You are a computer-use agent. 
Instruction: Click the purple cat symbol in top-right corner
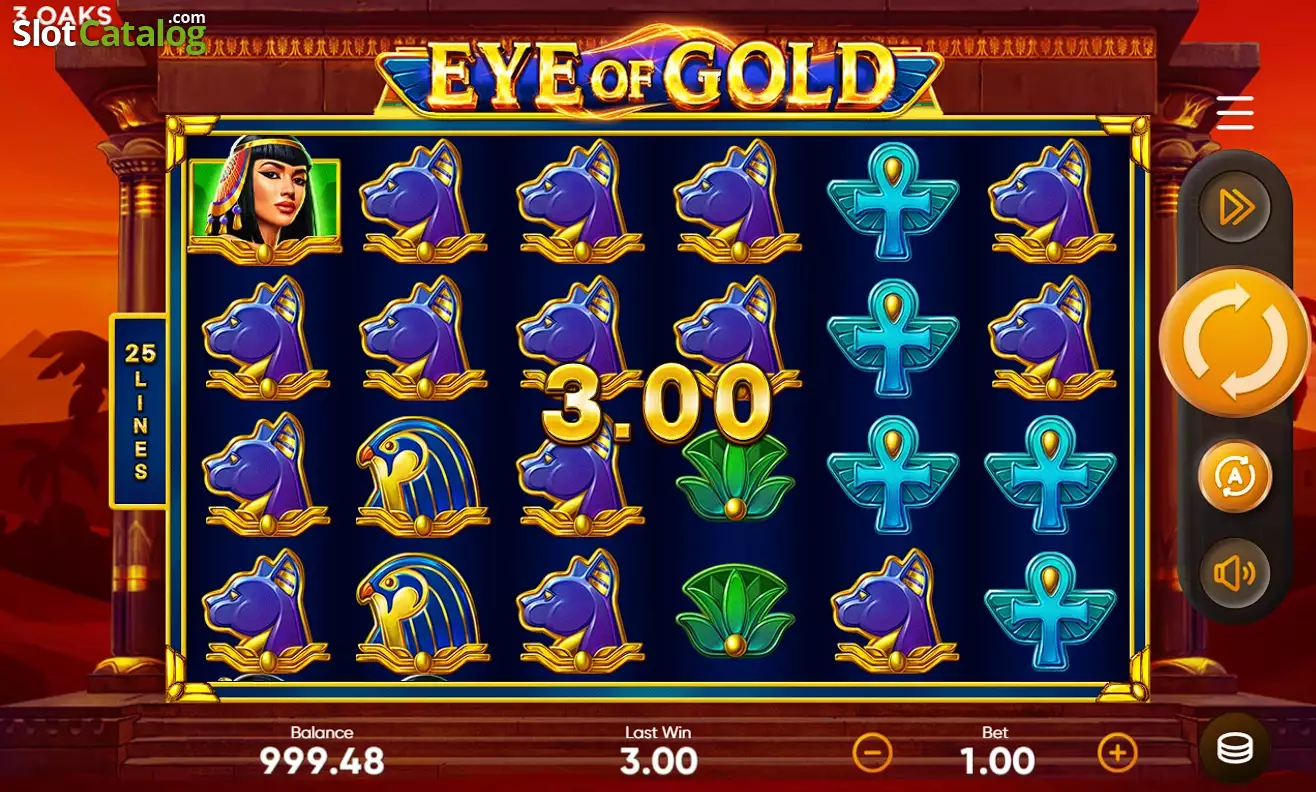click(1050, 202)
